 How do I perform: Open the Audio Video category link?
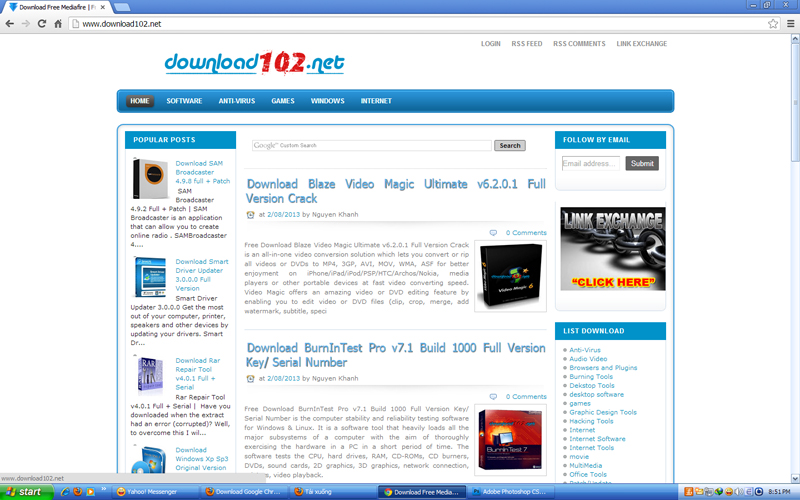pyautogui.click(x=588, y=359)
